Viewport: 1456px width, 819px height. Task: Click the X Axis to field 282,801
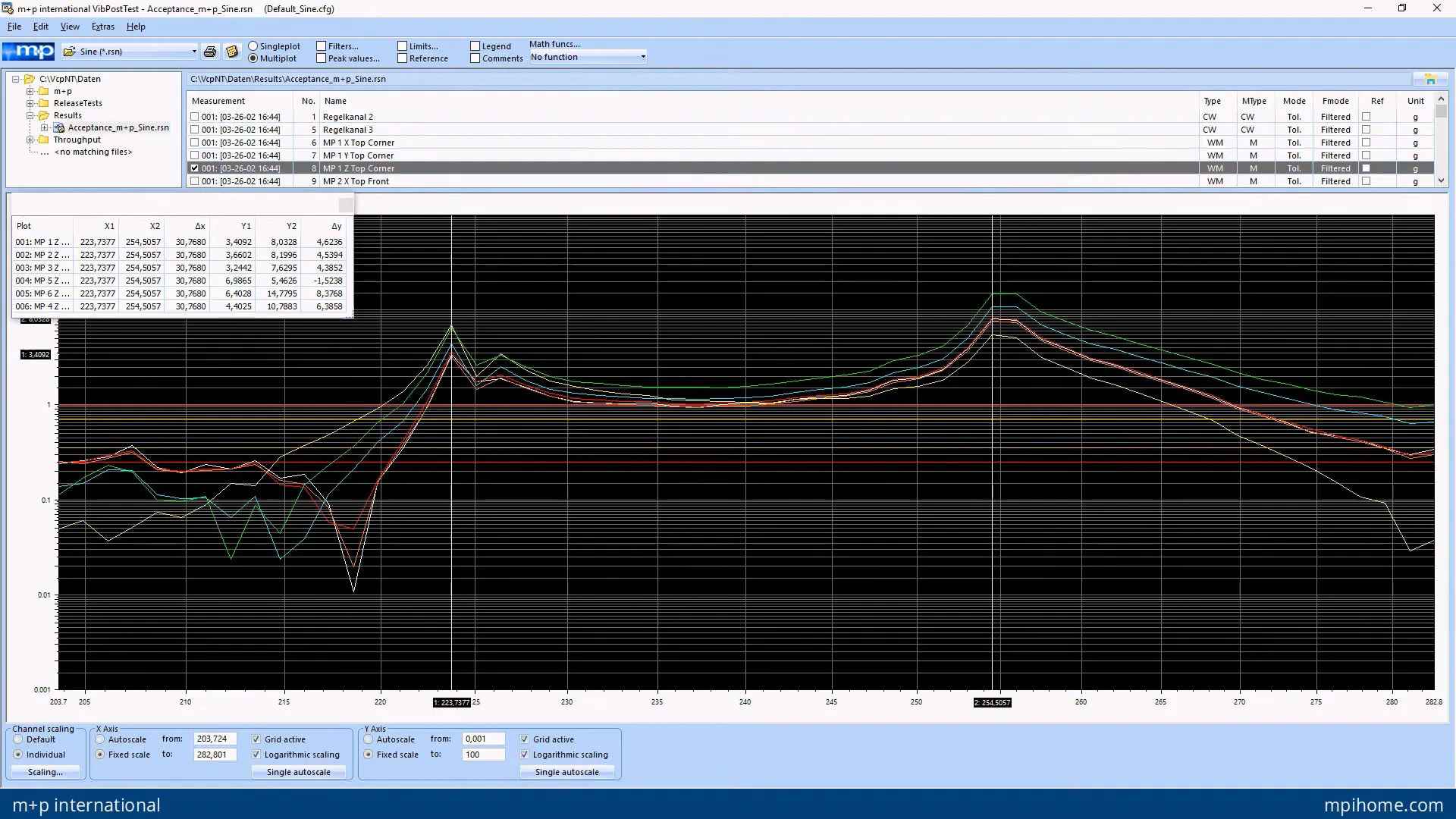pos(215,755)
